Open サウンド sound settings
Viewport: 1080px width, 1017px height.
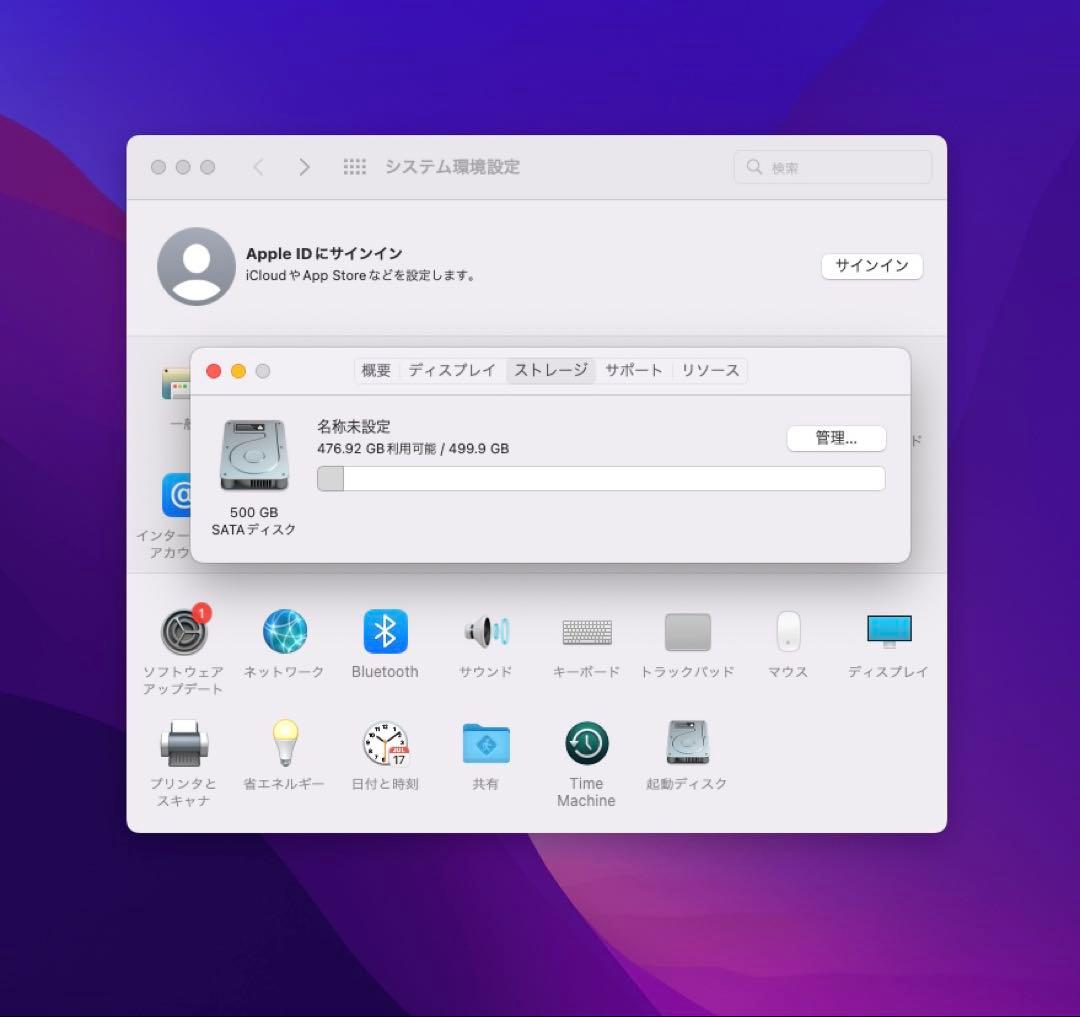pyautogui.click(x=486, y=633)
